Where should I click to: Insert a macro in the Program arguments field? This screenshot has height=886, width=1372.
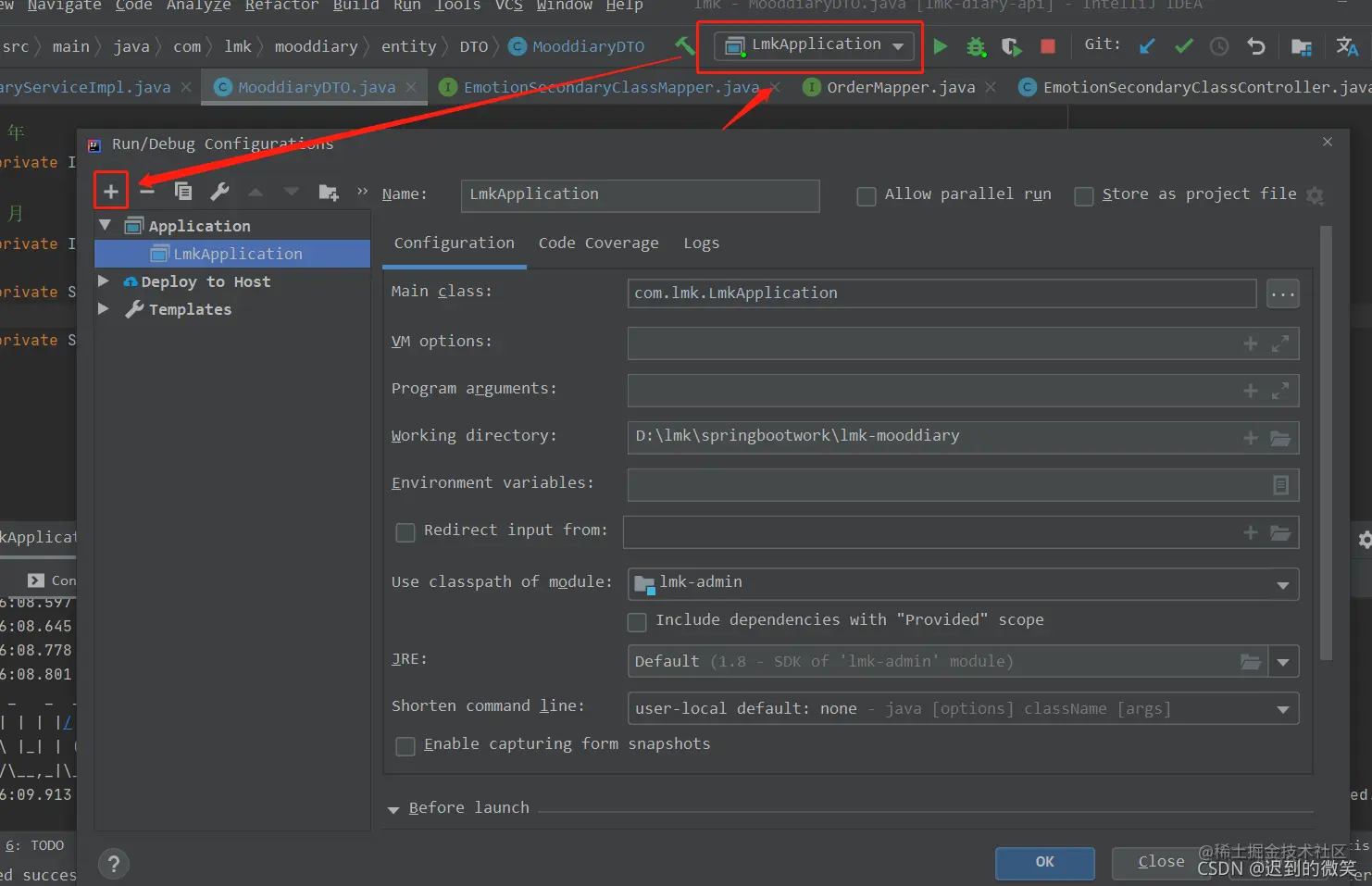[1251, 391]
